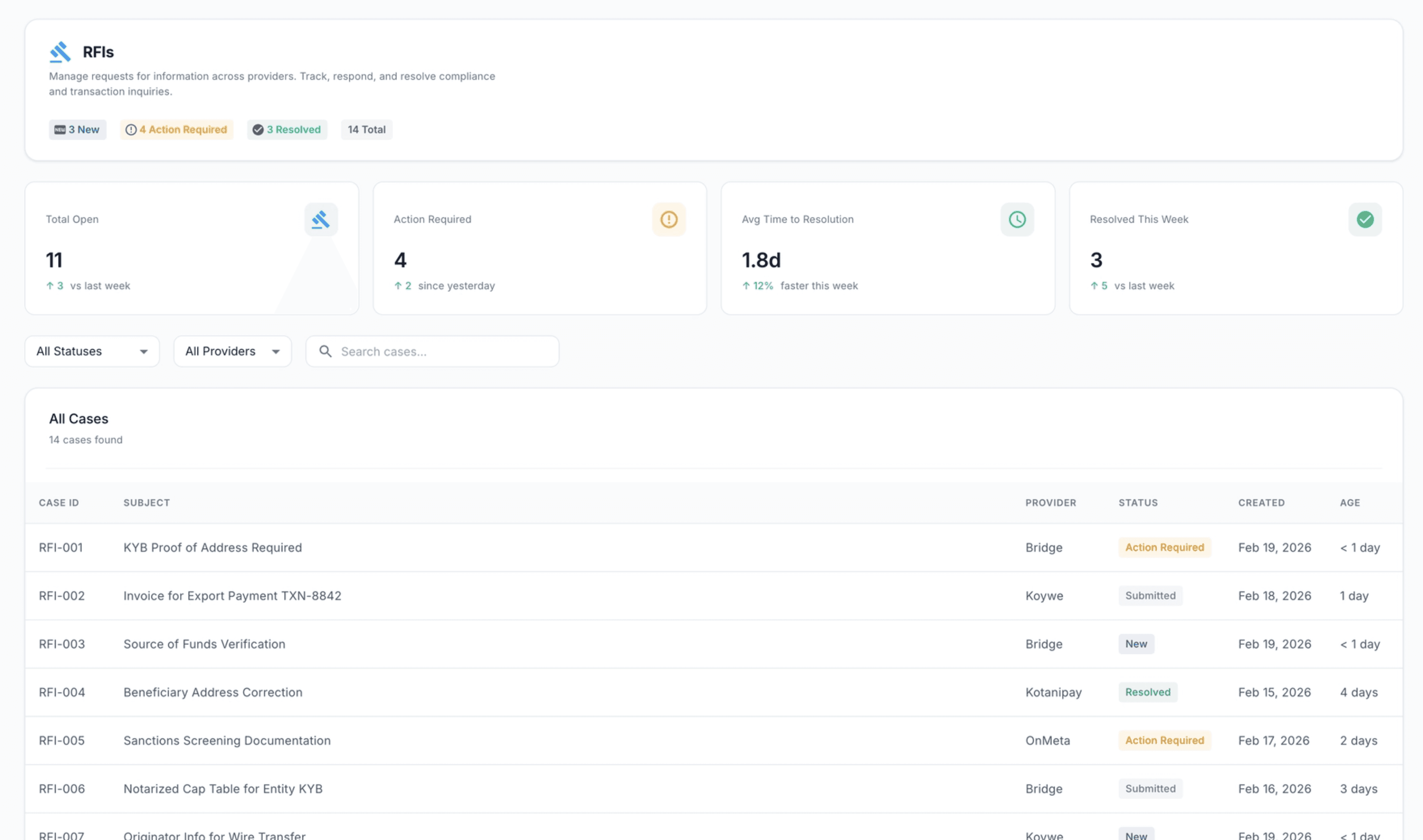Select the Notarized Cap Table for Entity KYB case
1423x840 pixels.
[x=223, y=789]
